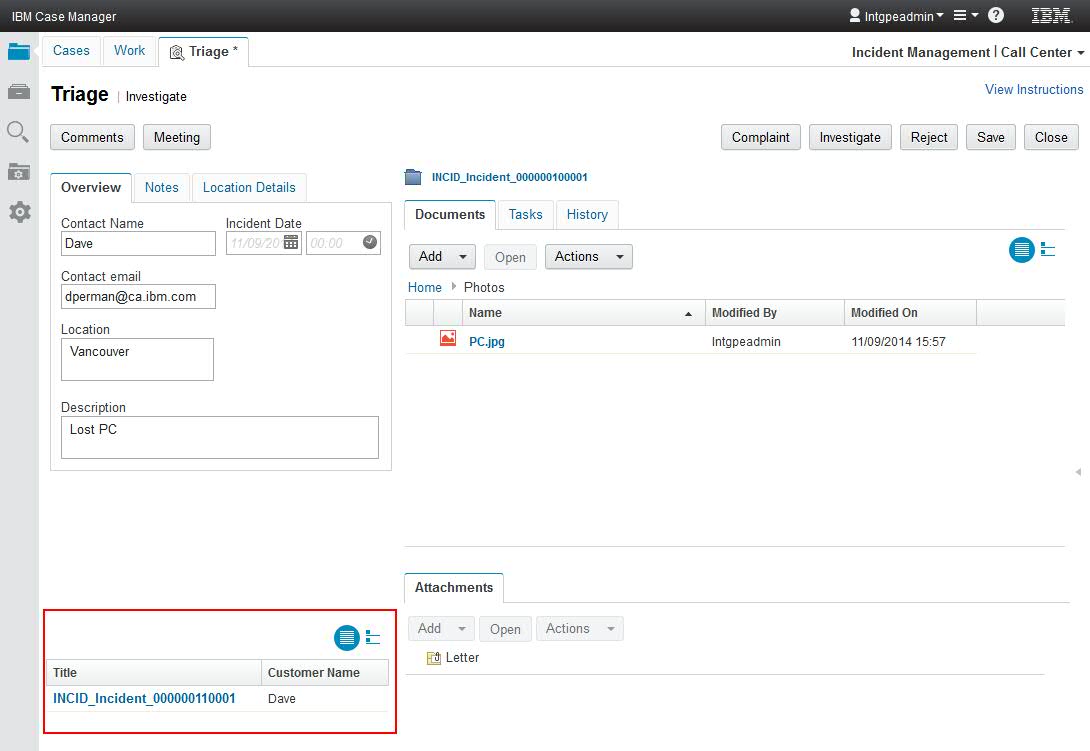Open the Call Center role dropdown
1090x751 pixels.
coord(1042,52)
